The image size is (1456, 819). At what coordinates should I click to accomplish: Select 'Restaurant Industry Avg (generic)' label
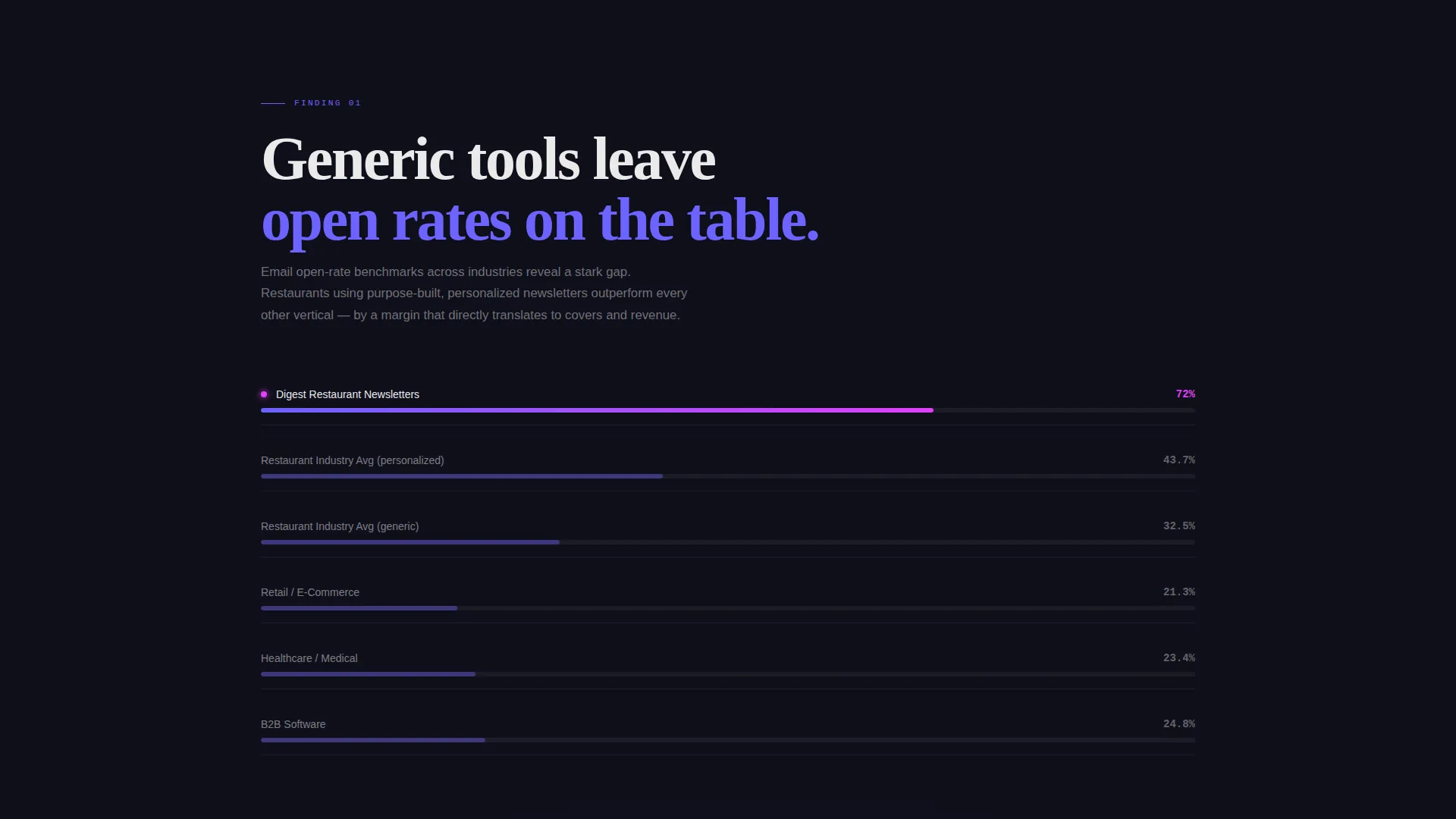(x=340, y=526)
